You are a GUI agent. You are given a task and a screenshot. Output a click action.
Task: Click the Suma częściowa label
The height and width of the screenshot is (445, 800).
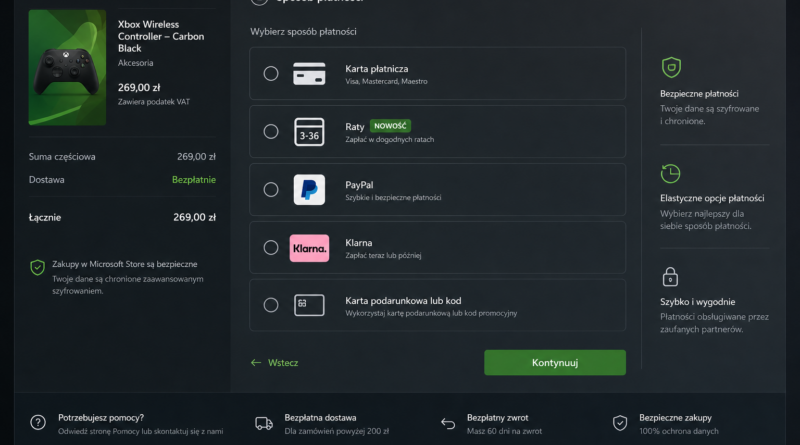click(62, 157)
